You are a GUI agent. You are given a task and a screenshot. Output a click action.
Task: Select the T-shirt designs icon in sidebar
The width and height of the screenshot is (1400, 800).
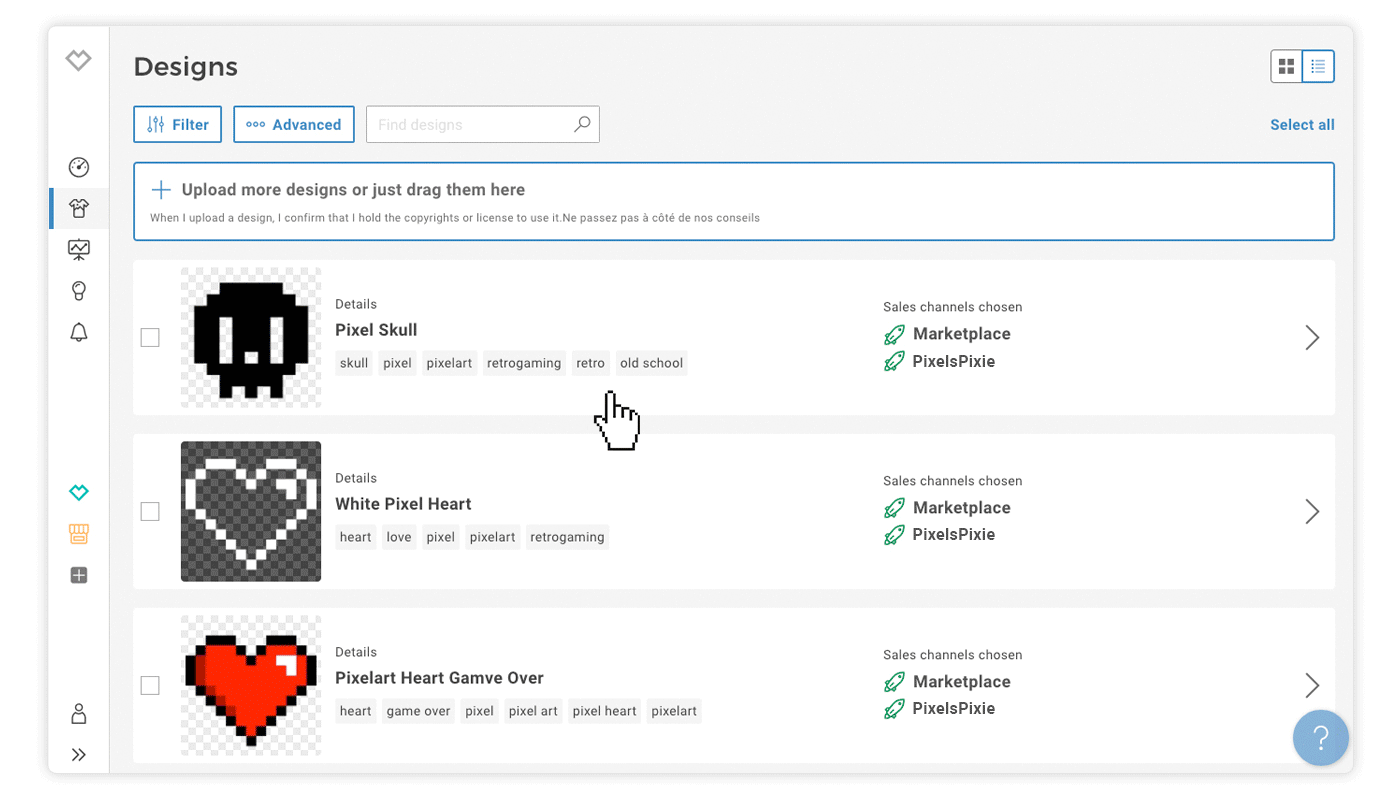click(79, 208)
